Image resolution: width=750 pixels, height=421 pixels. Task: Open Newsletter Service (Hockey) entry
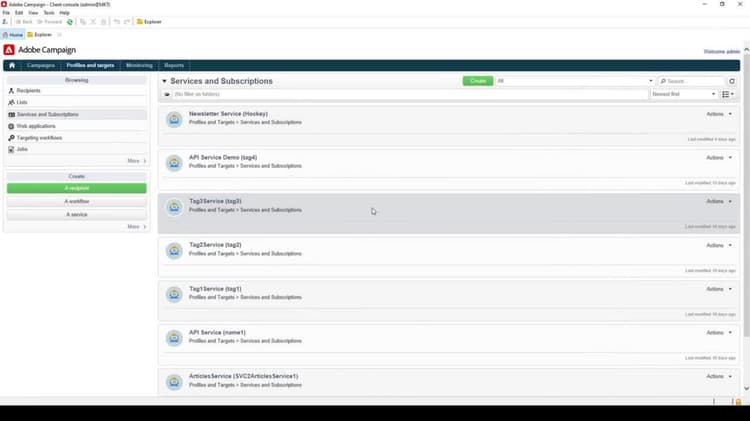(228, 114)
